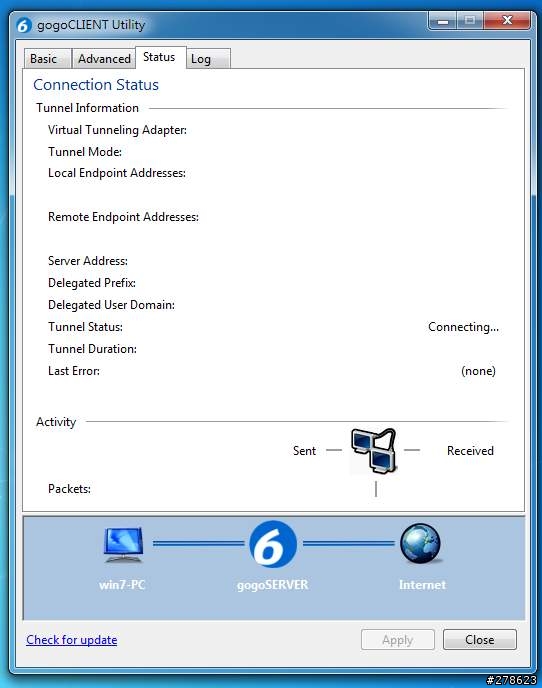Click the 'Virtual Tunneling Adapter:' label

[117, 130]
